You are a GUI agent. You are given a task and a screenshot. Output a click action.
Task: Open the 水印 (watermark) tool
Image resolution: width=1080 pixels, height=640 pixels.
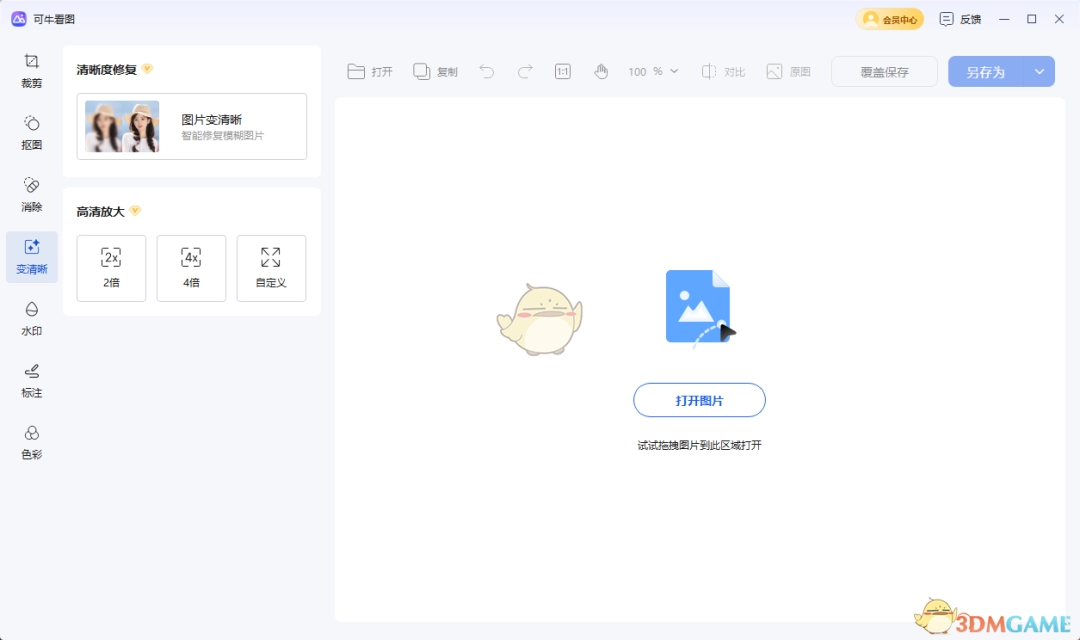point(31,319)
